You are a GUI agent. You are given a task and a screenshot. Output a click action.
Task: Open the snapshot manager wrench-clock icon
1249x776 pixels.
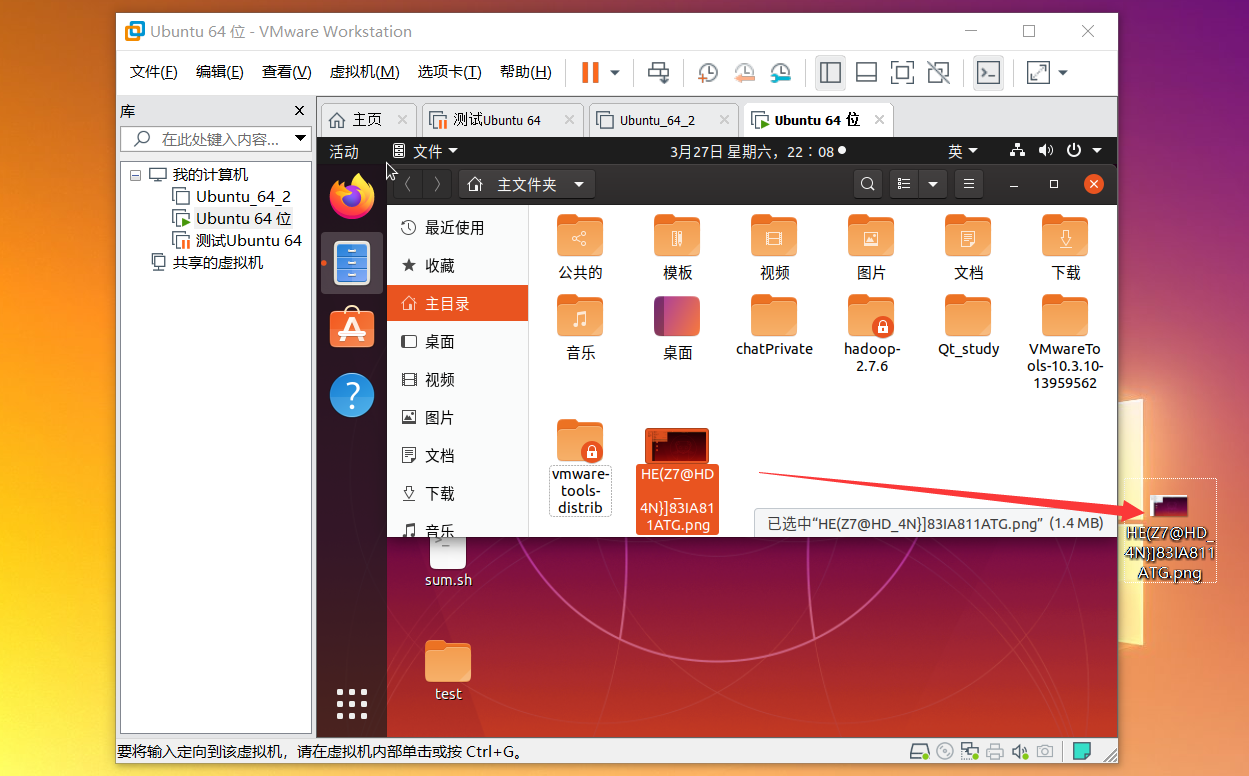tap(780, 72)
